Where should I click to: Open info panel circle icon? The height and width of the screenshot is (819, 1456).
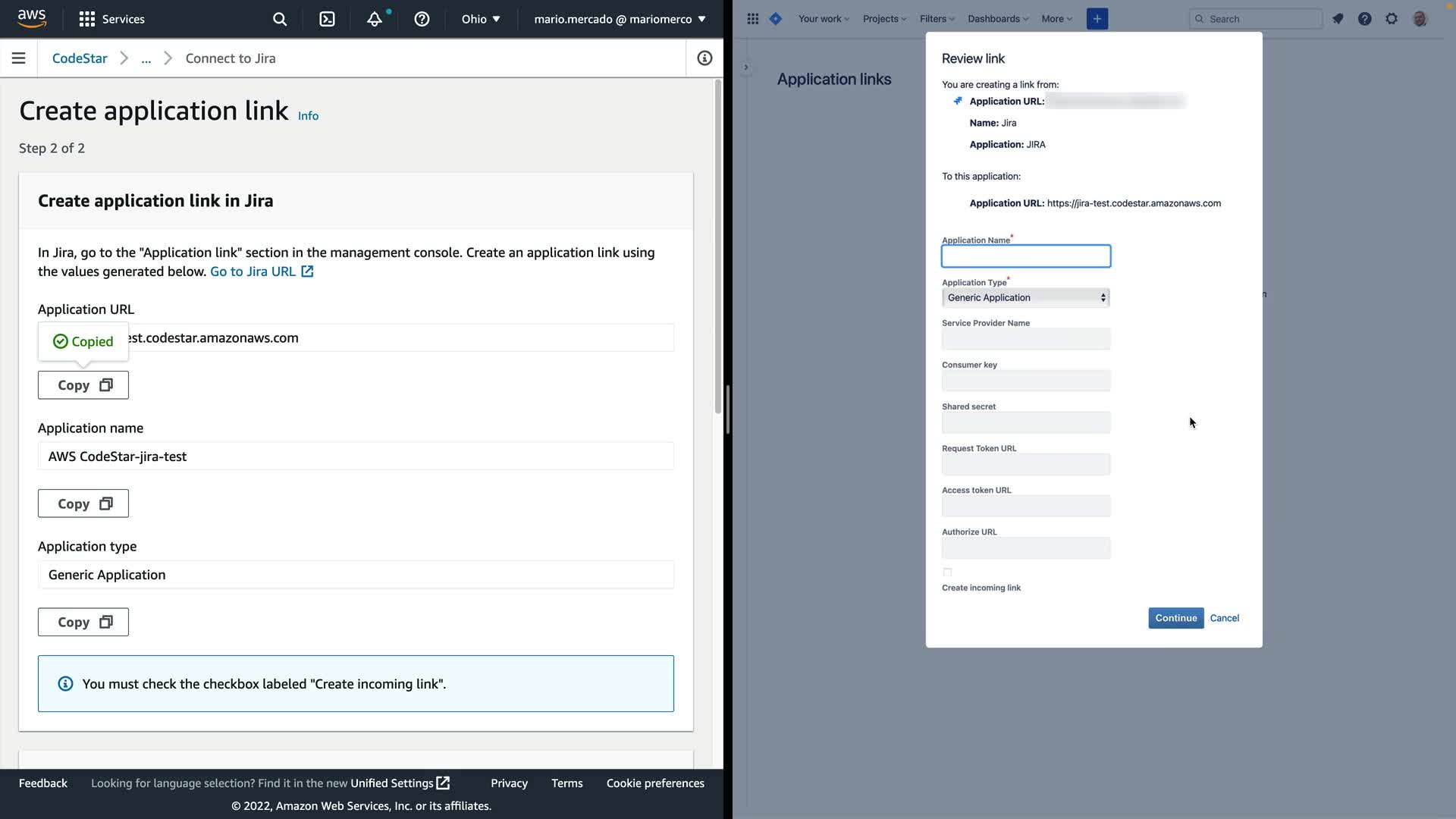click(704, 58)
